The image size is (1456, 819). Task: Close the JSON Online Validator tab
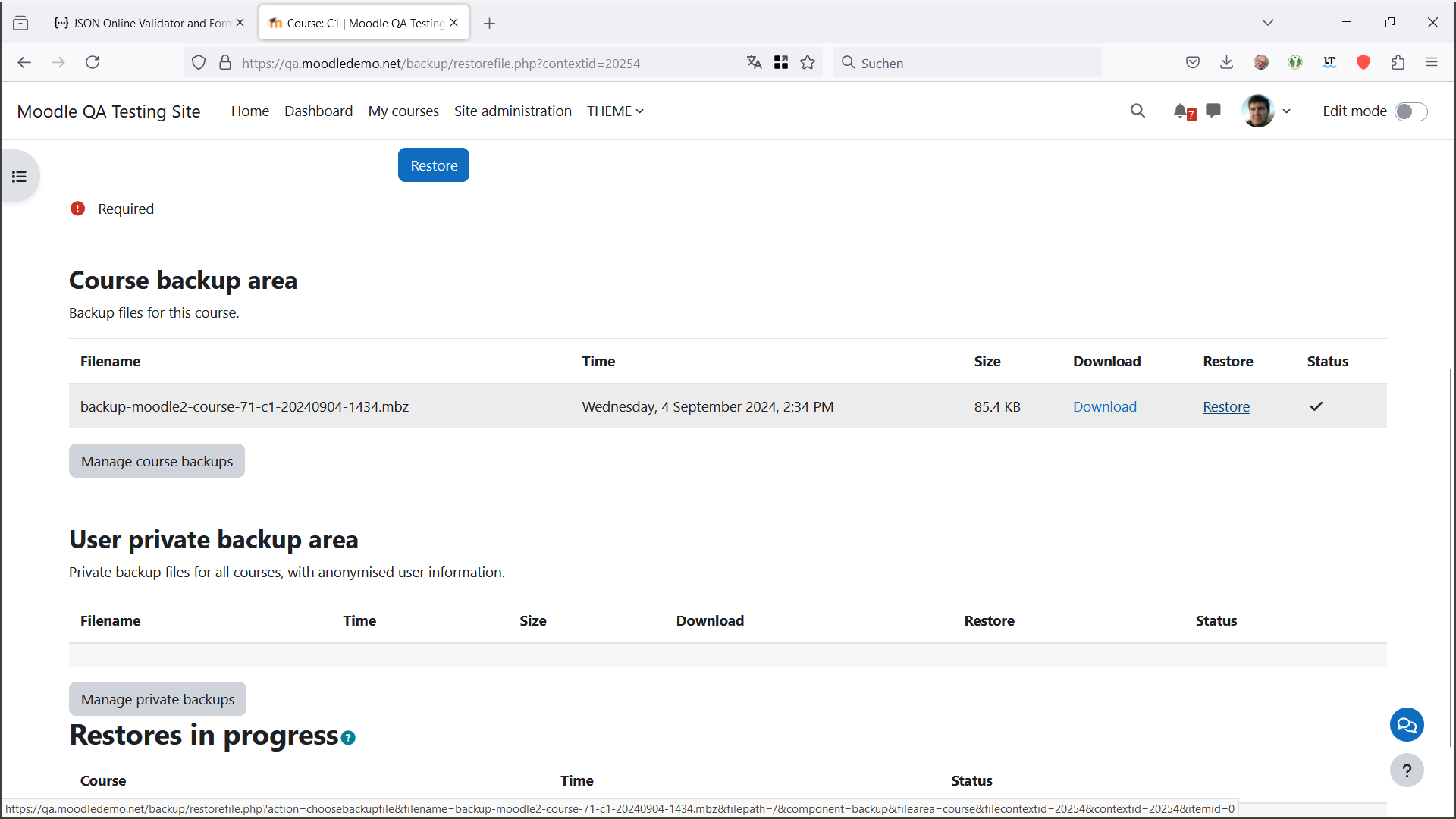[240, 23]
